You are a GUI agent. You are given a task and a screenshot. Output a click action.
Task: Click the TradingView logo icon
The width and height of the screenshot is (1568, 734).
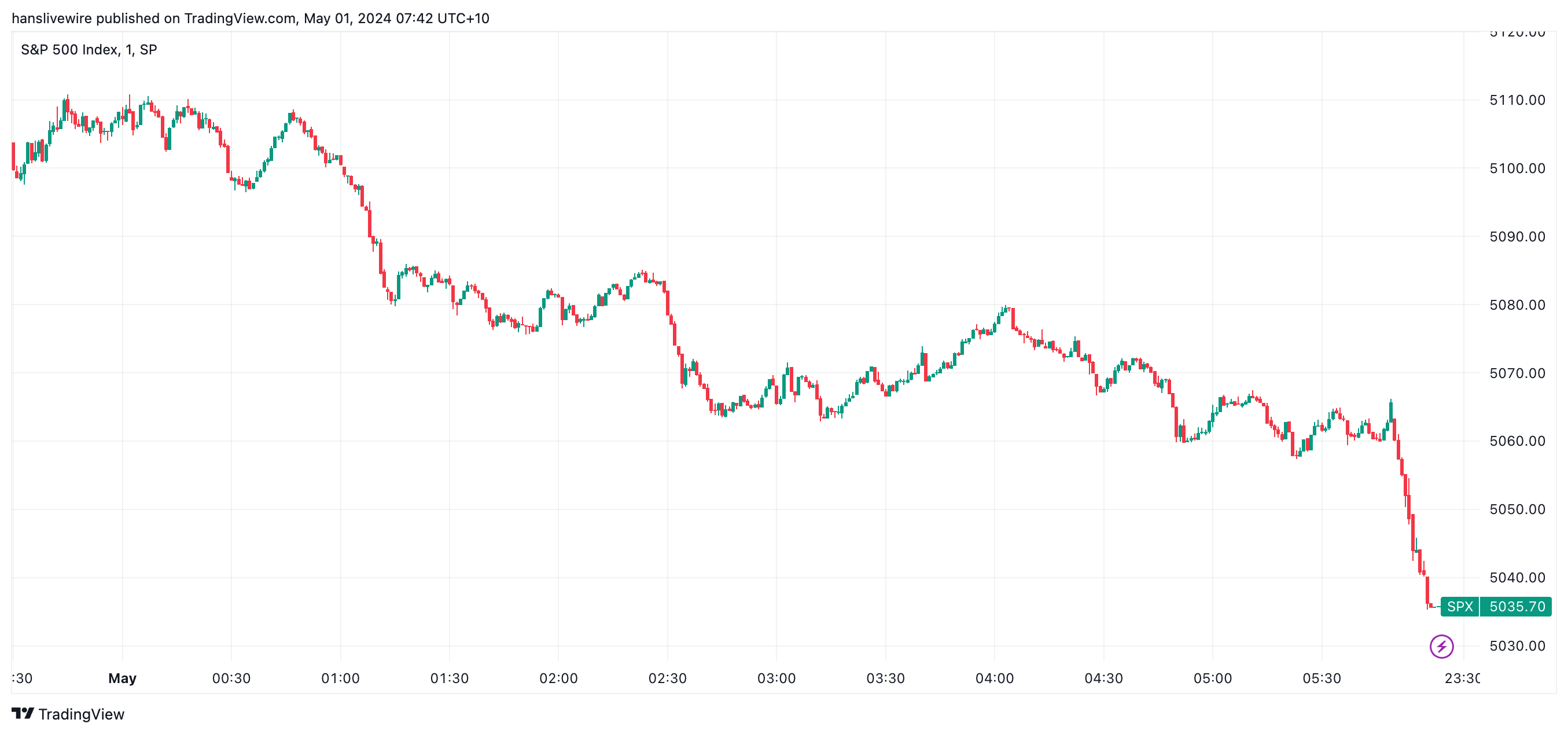click(x=23, y=713)
